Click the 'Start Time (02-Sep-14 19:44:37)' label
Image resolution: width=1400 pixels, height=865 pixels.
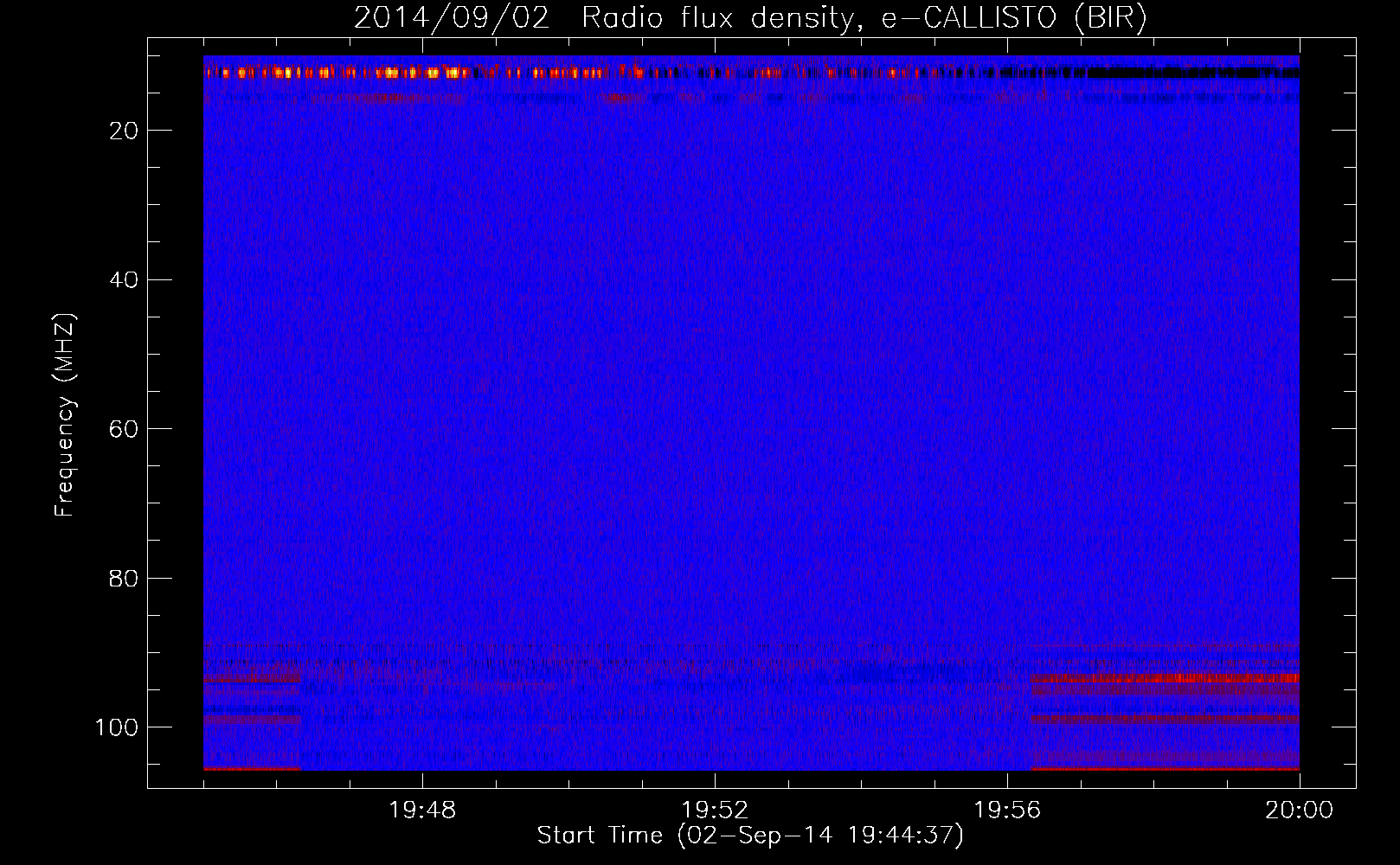pyautogui.click(x=750, y=836)
